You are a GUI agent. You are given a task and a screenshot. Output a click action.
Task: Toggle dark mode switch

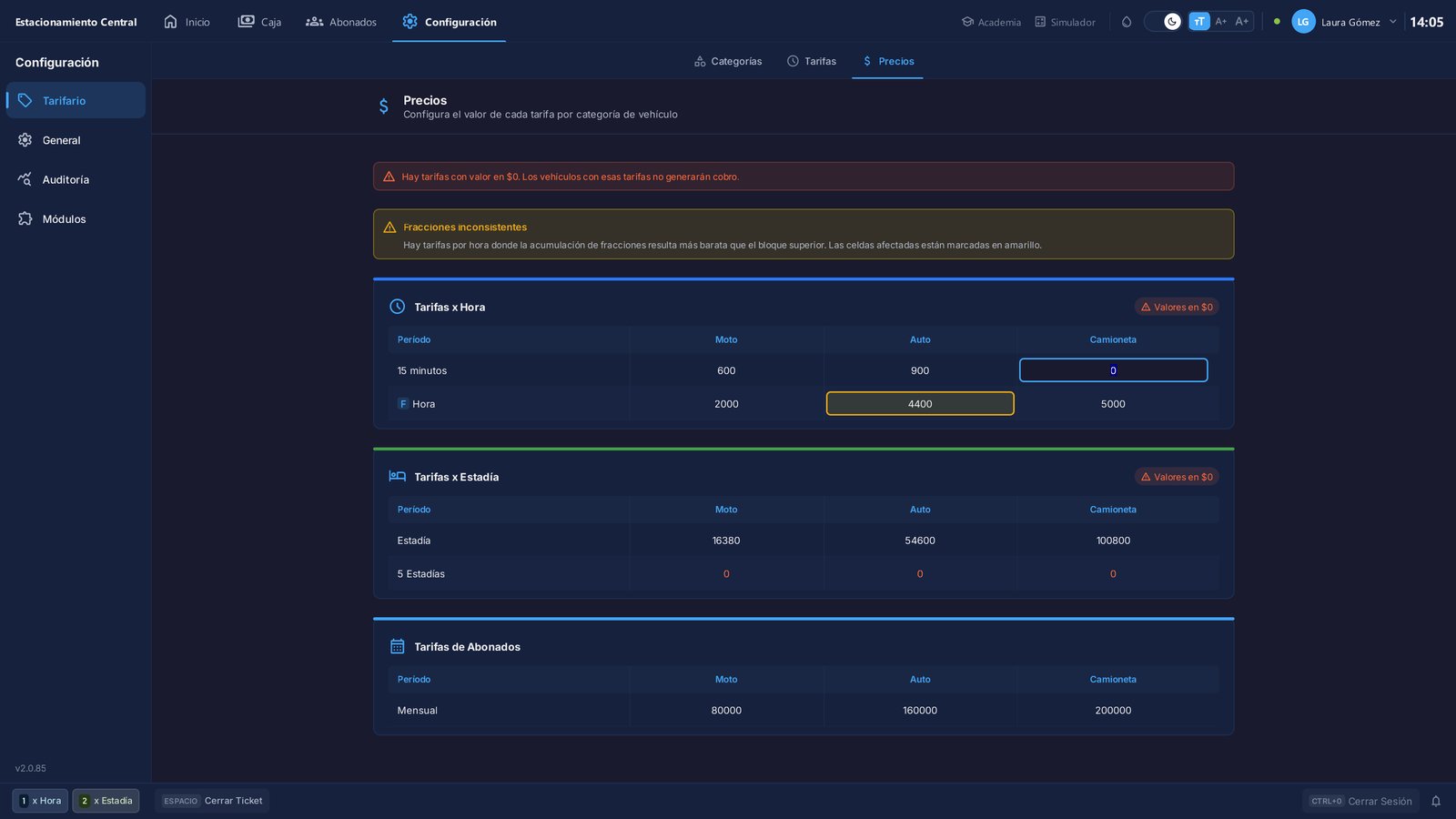point(1163,22)
